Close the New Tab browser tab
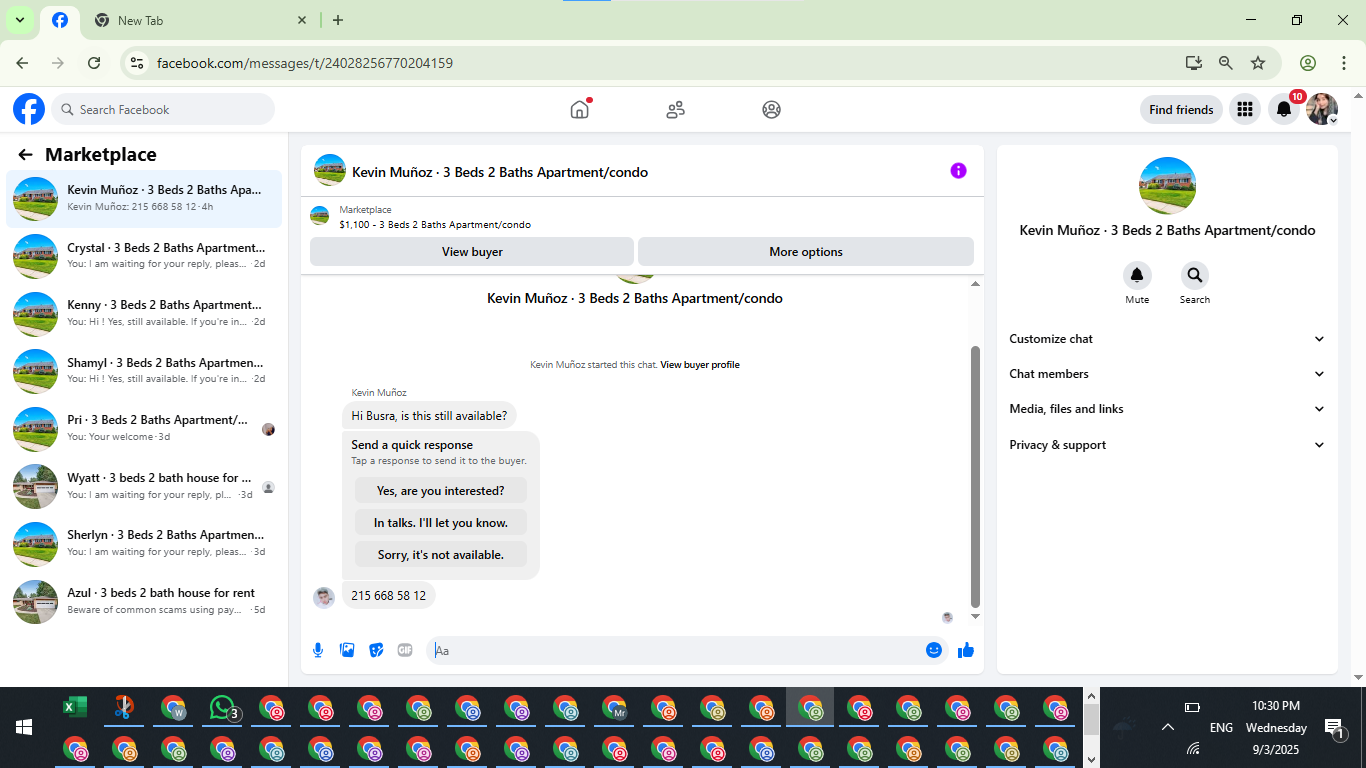 point(303,20)
